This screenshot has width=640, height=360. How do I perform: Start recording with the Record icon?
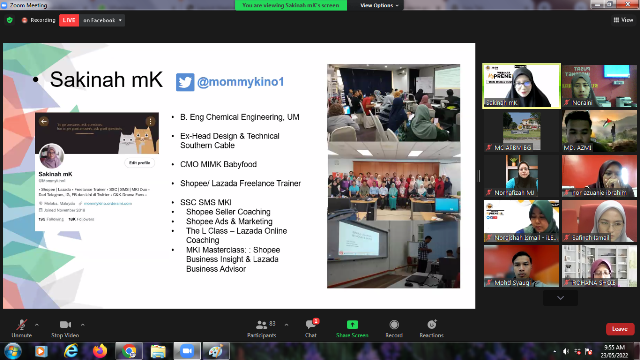394,324
